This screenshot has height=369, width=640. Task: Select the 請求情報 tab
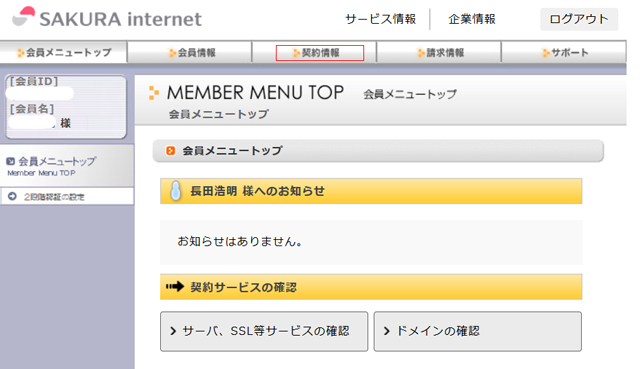click(x=439, y=53)
